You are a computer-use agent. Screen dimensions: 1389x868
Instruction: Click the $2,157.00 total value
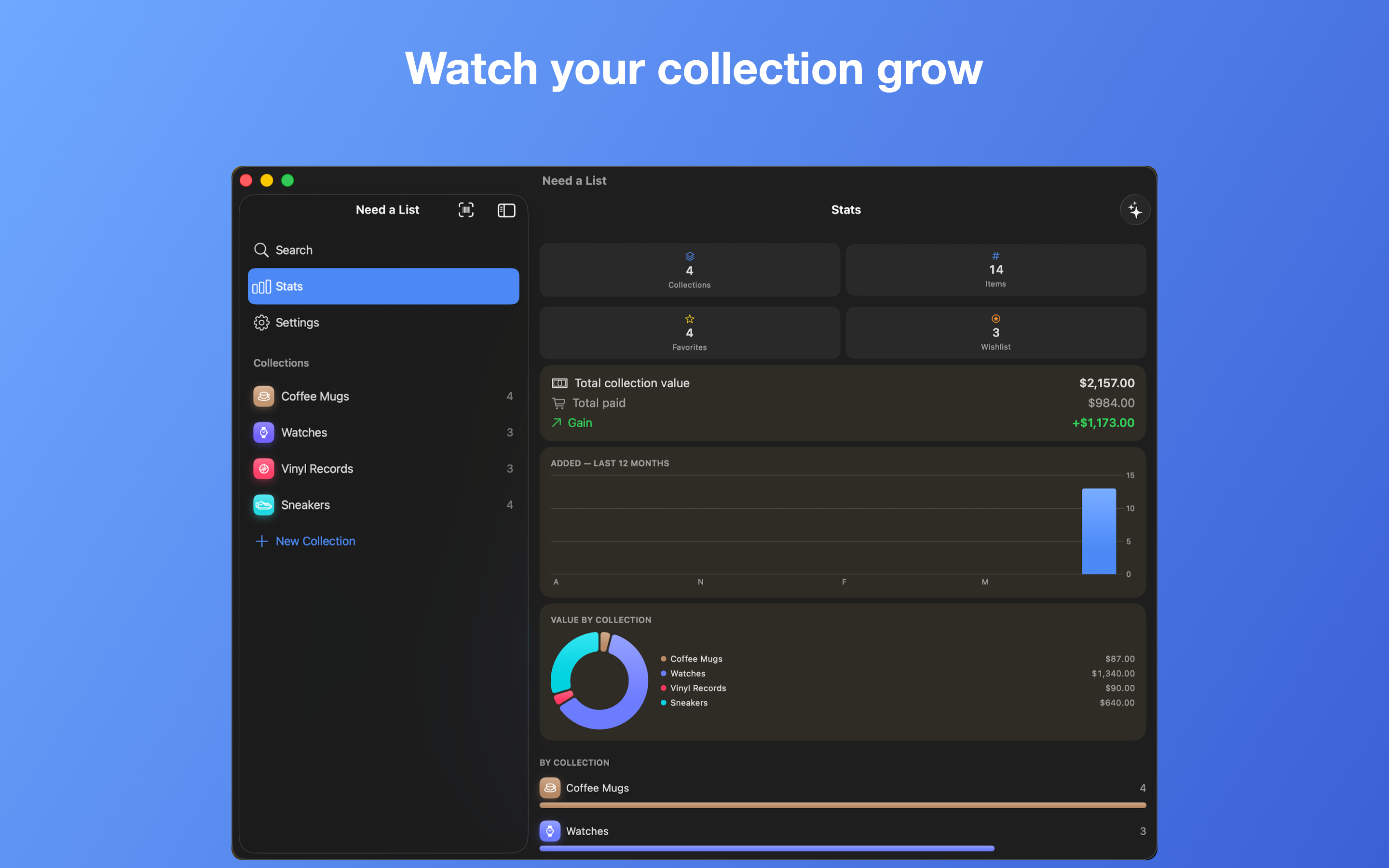[1106, 383]
